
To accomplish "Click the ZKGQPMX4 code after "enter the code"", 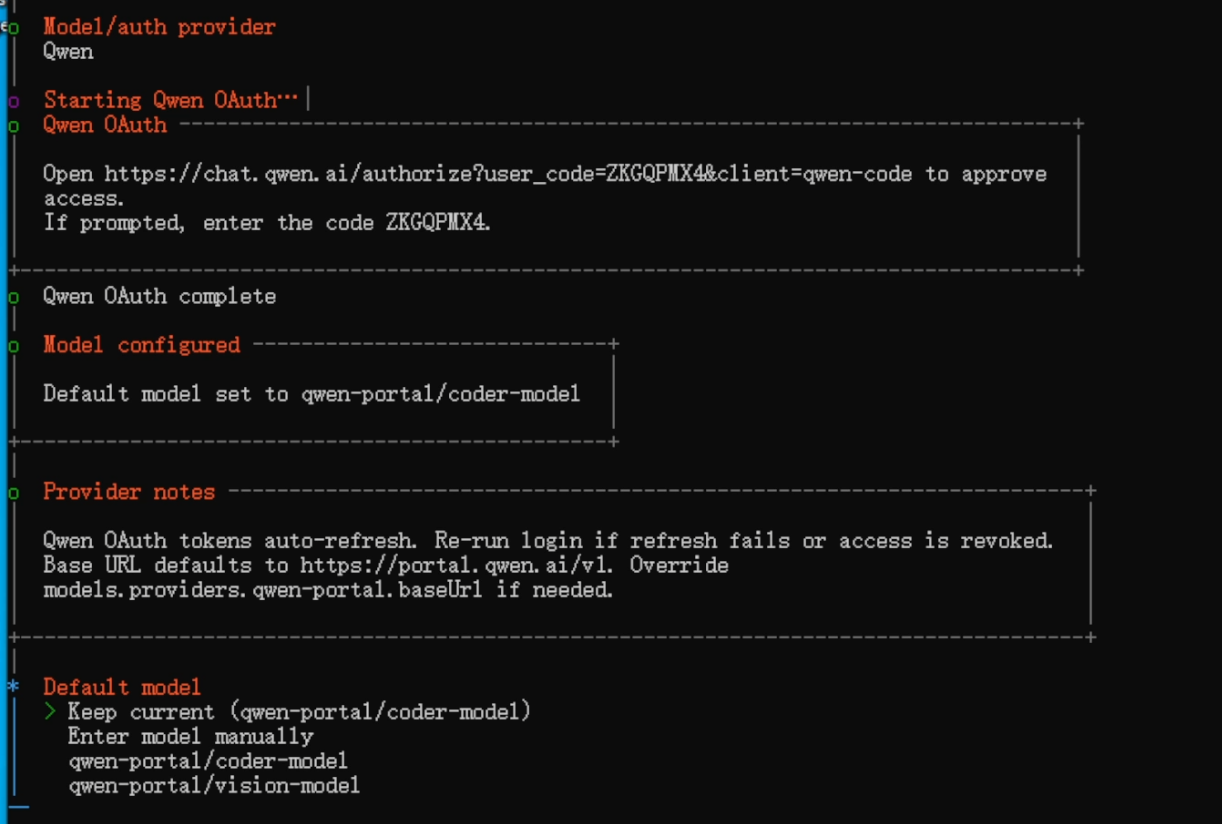I will (437, 223).
